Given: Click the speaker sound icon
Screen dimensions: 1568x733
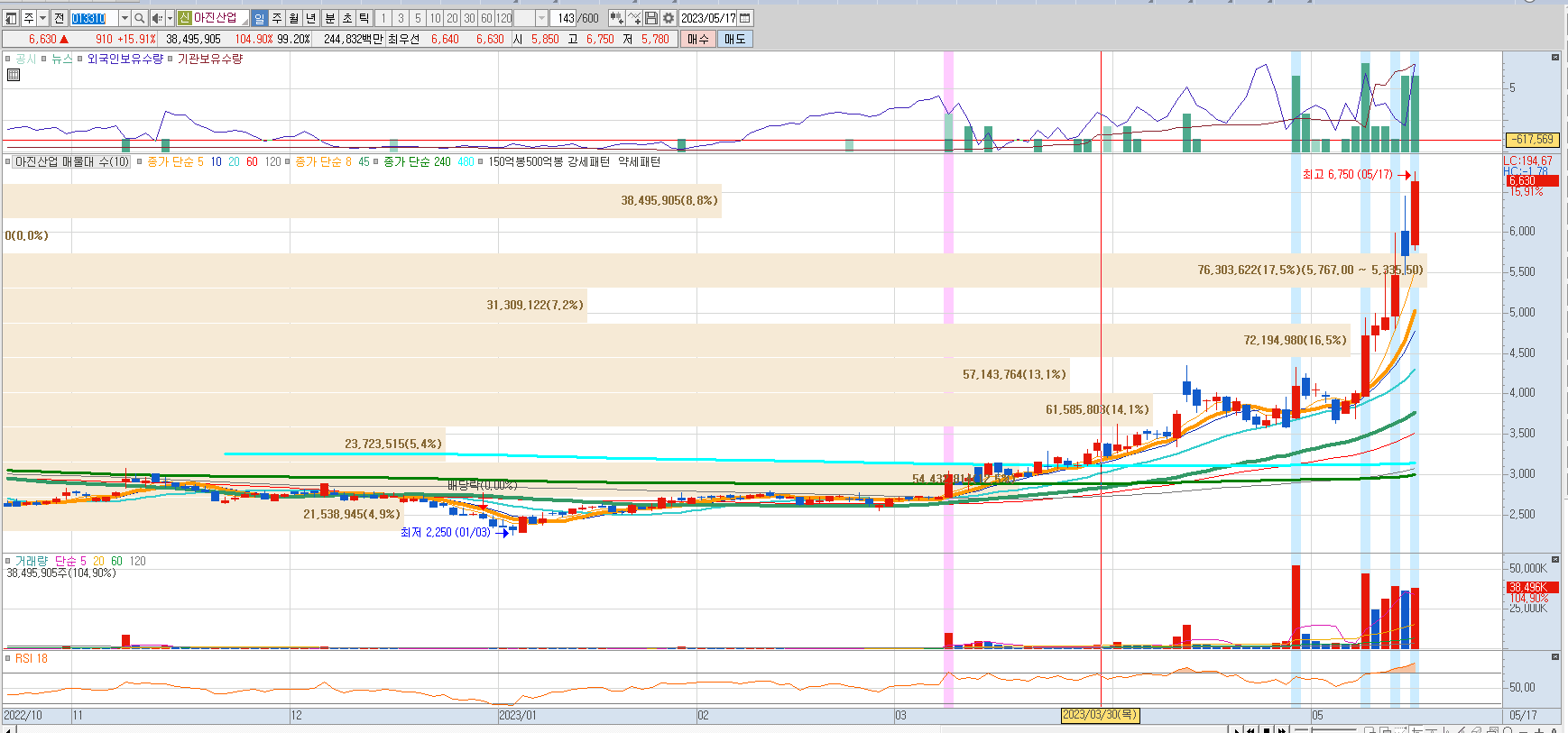Looking at the screenshot, I should tap(157, 18).
